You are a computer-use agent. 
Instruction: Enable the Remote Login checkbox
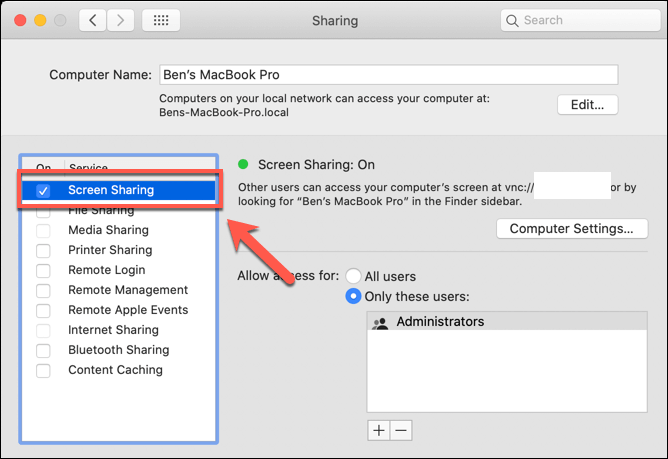43,271
